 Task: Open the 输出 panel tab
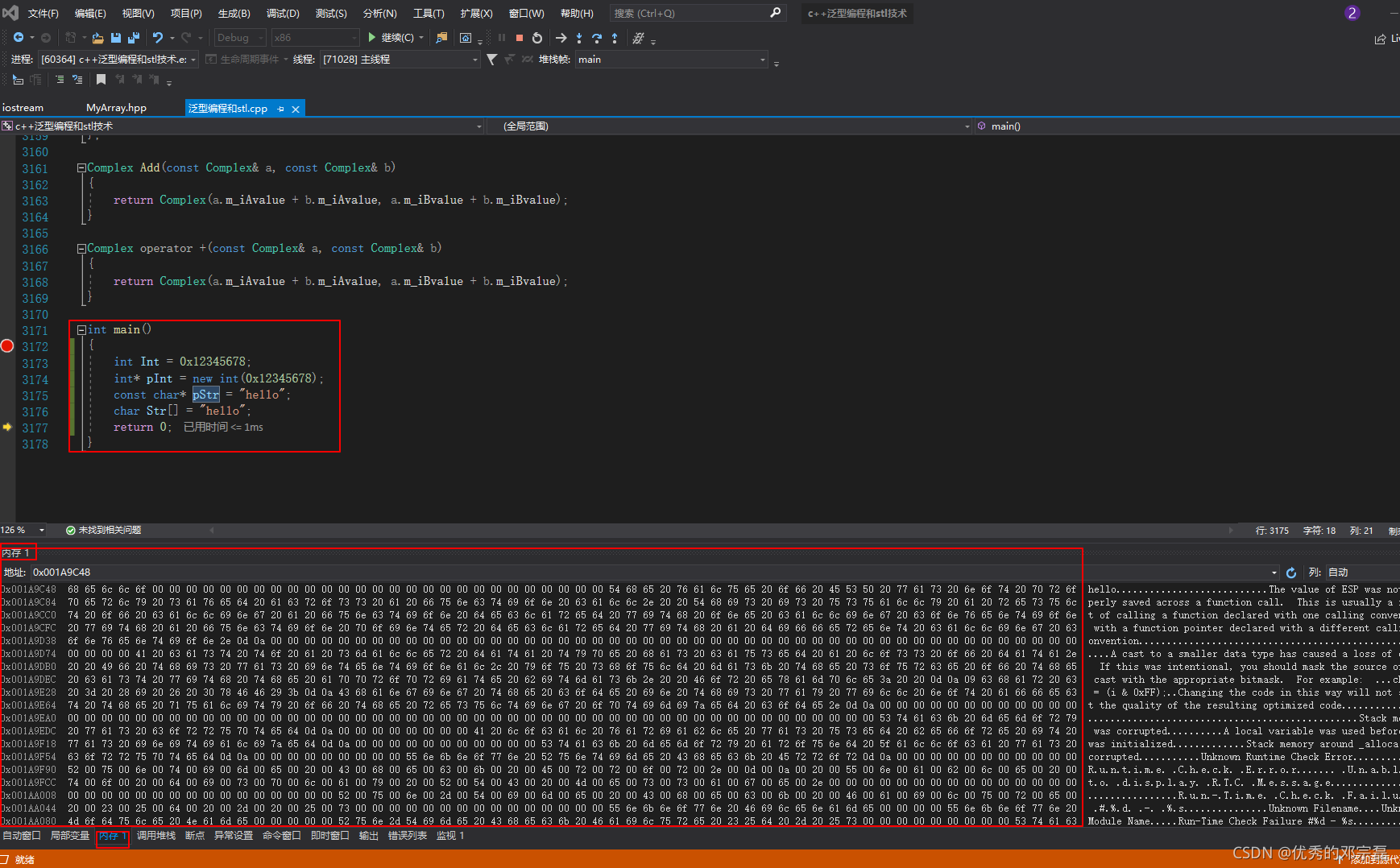click(369, 836)
